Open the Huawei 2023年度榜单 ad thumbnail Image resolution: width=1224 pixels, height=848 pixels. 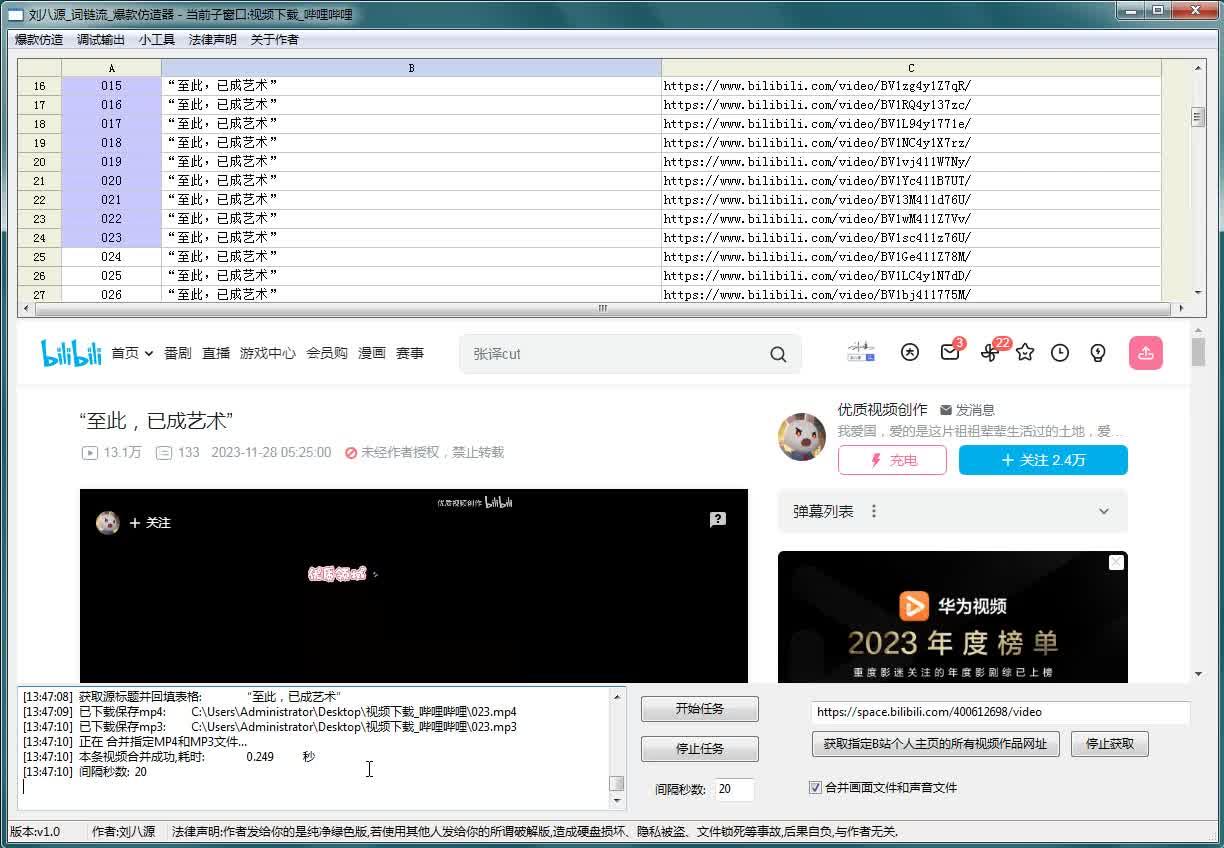(953, 617)
